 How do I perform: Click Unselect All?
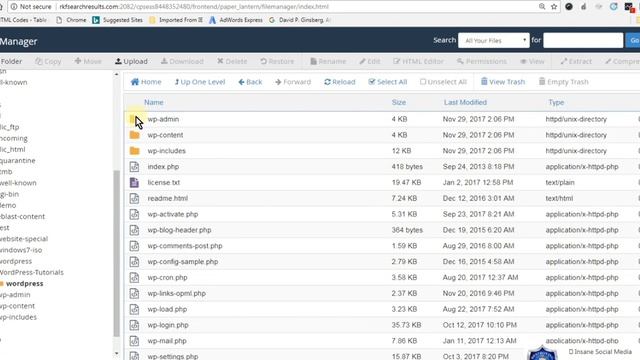443,82
